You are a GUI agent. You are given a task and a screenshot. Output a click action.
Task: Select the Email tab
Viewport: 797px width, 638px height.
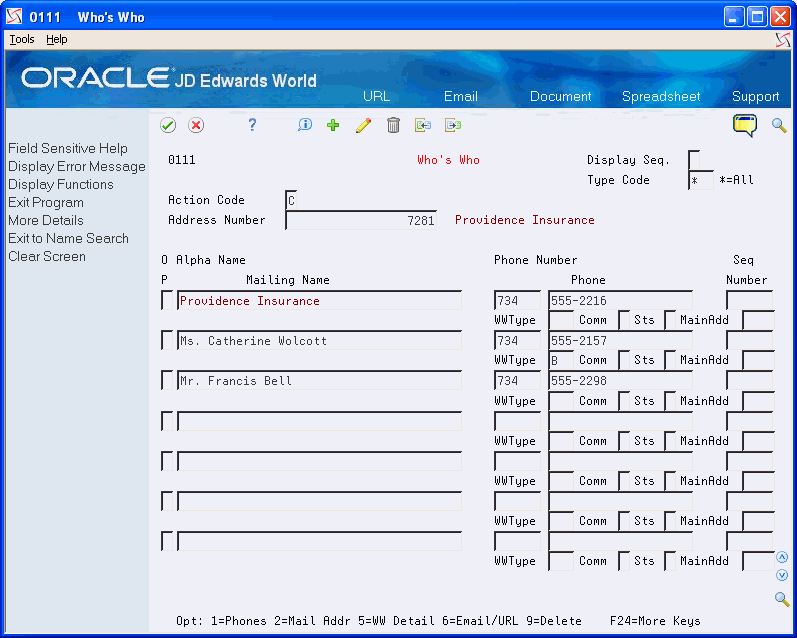point(461,97)
